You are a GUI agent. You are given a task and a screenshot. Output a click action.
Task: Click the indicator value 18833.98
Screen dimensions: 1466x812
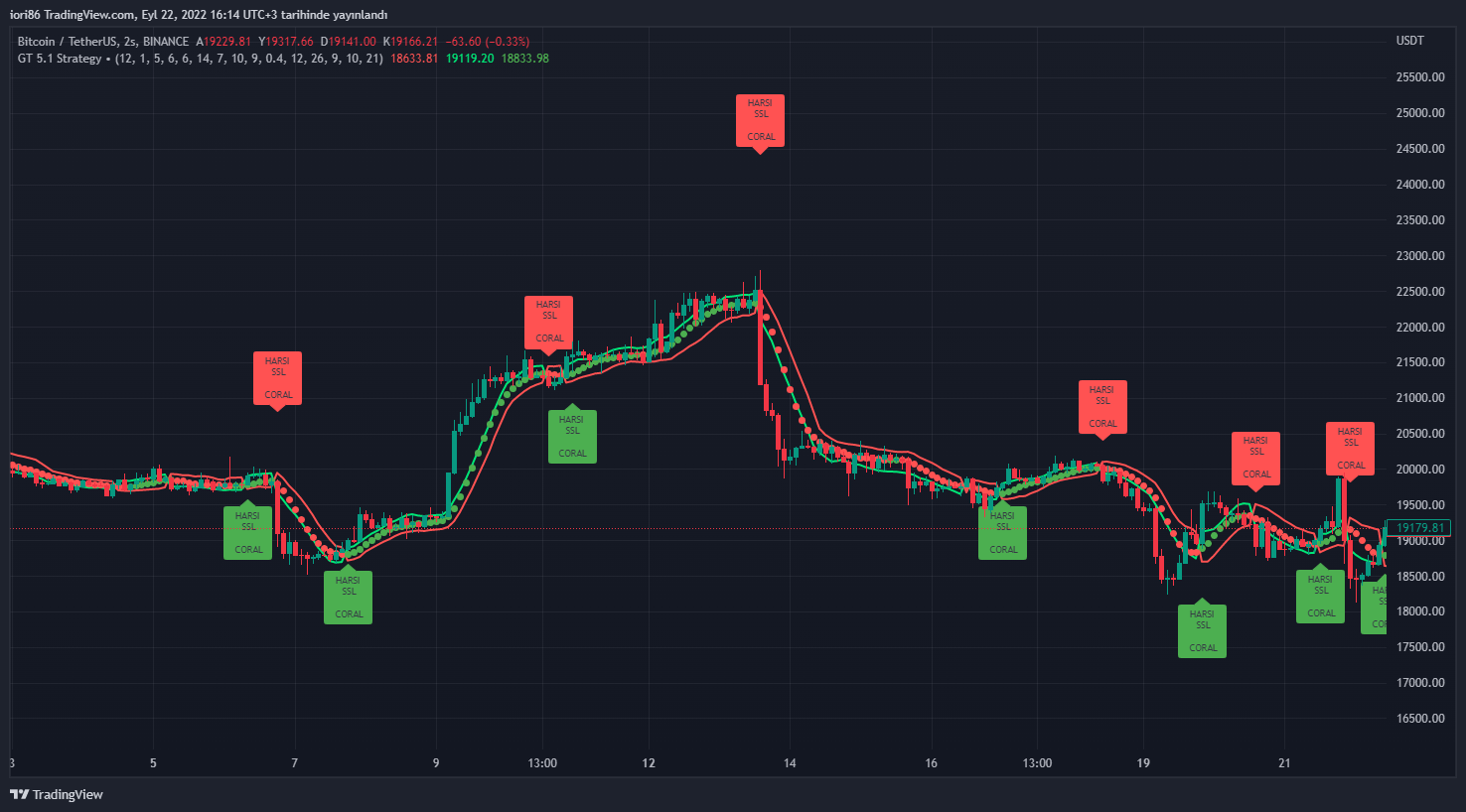(525, 59)
